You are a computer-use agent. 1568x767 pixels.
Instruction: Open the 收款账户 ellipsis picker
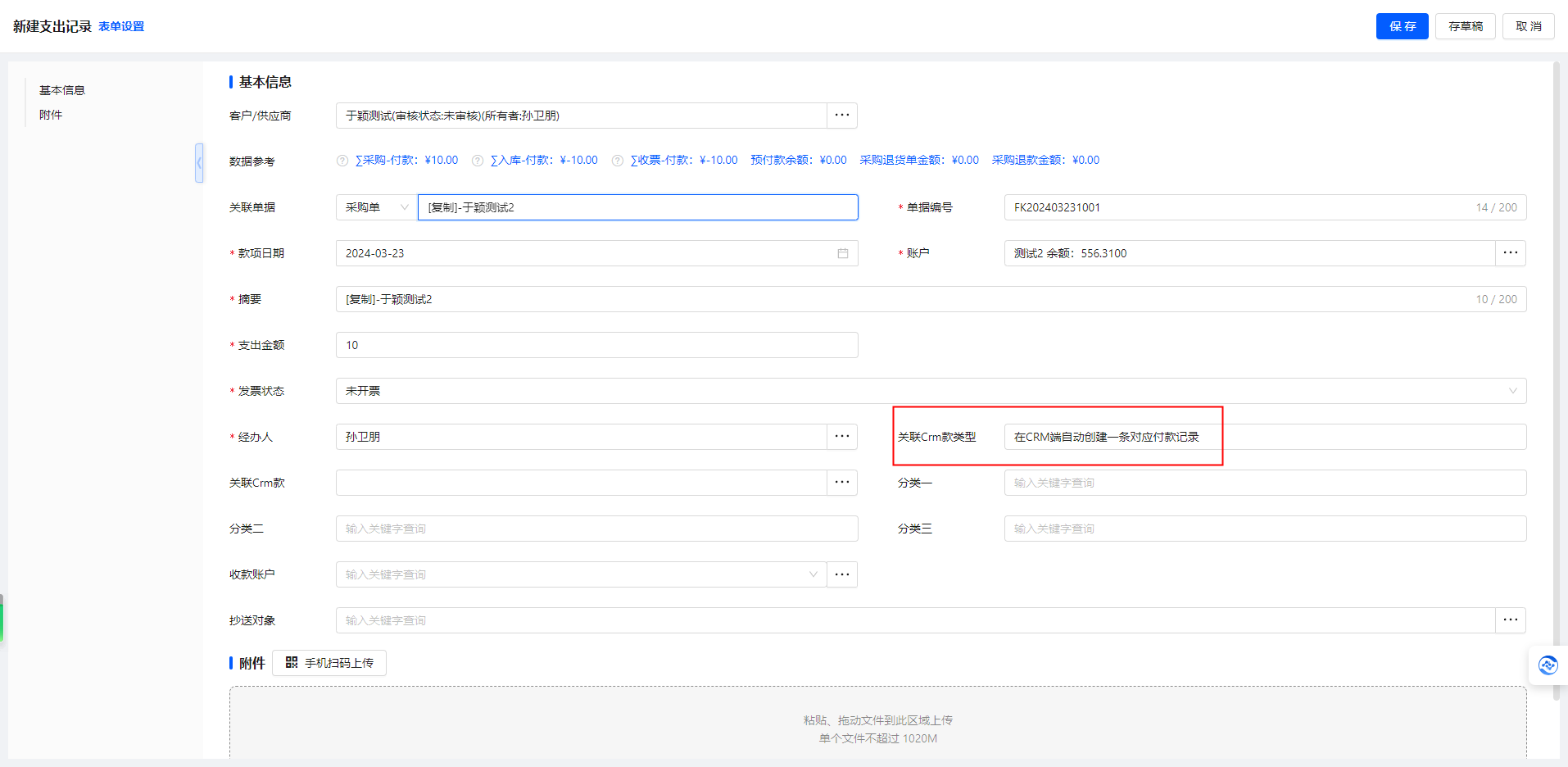click(x=841, y=574)
